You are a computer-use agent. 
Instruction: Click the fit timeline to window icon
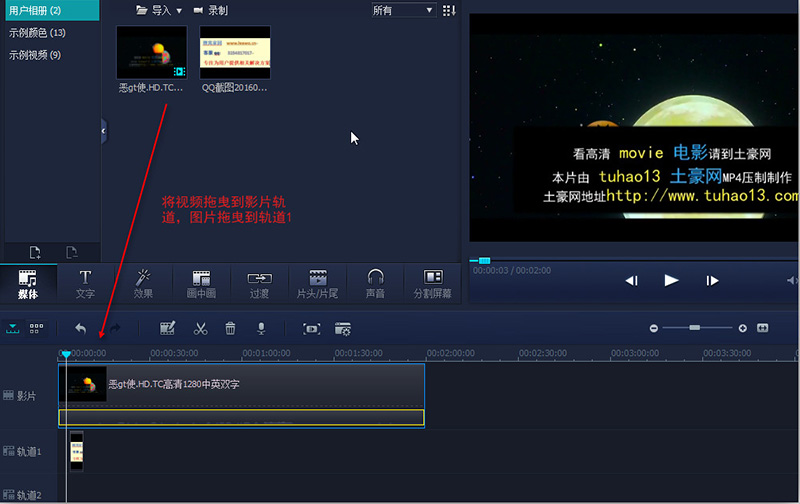coord(763,327)
